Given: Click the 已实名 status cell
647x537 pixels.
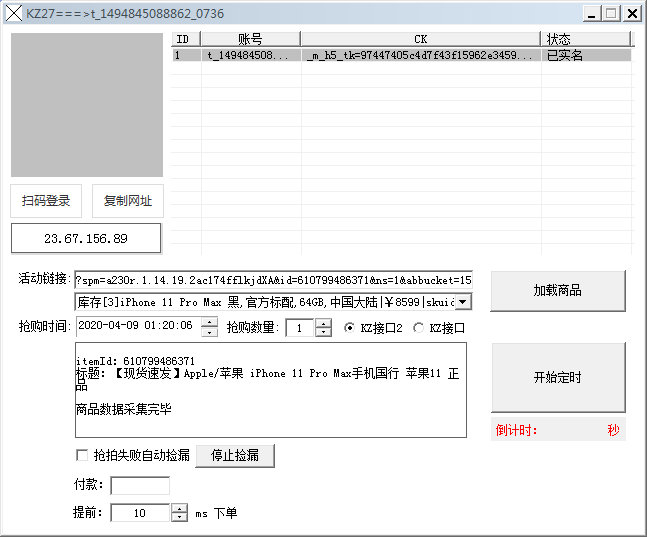Looking at the screenshot, I should coord(586,55).
